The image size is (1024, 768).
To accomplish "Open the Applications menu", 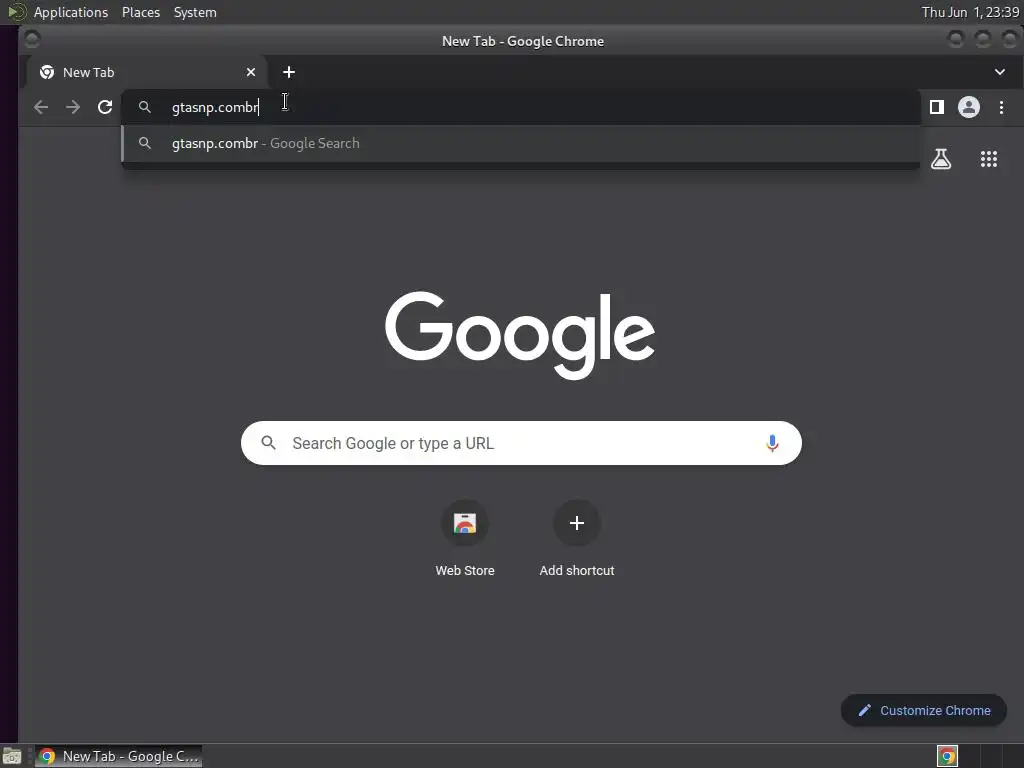I will tap(71, 12).
